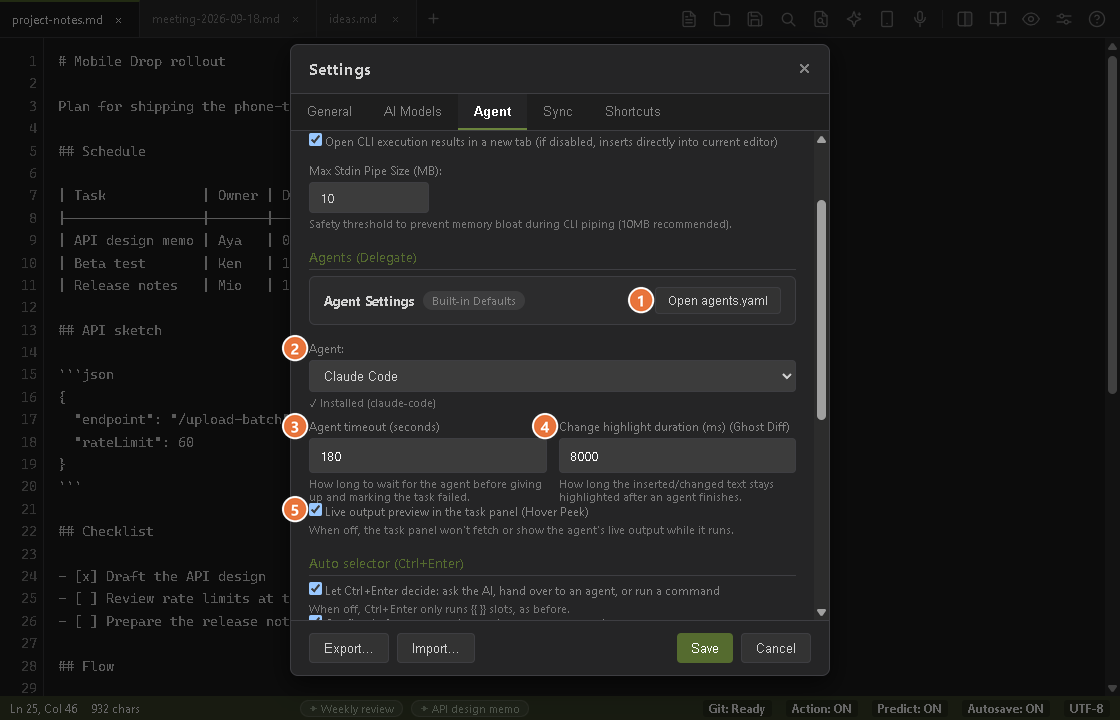
Task: Click the microphone icon
Action: [920, 19]
